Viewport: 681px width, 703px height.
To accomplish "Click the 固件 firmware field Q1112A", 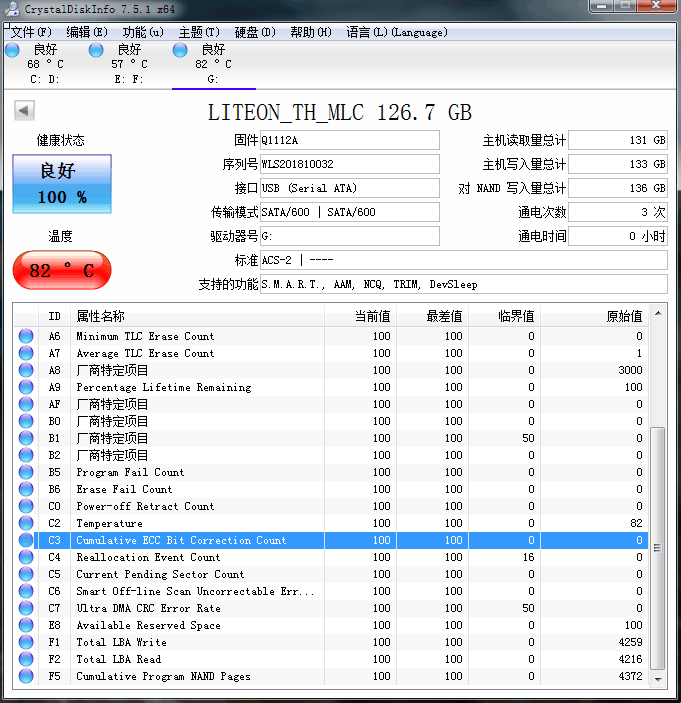I will click(350, 140).
